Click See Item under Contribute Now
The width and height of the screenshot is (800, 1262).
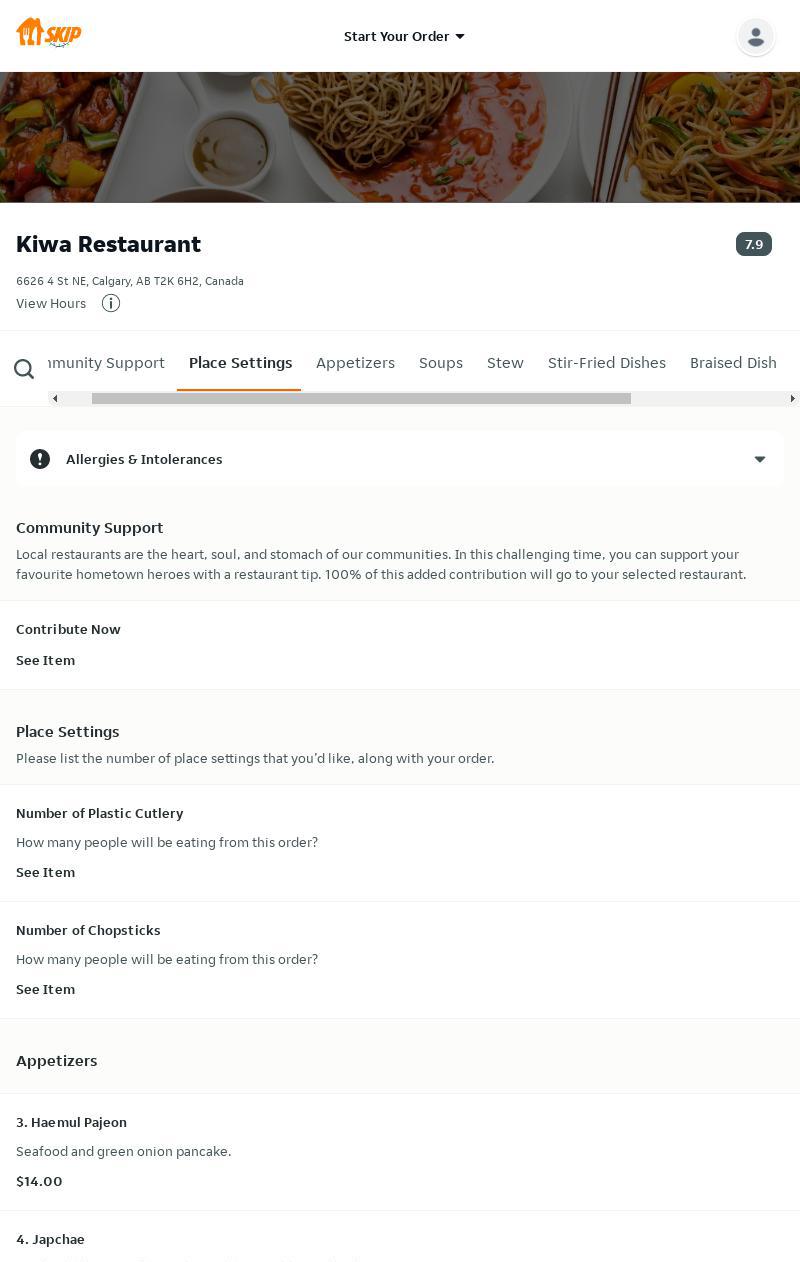tap(45, 660)
